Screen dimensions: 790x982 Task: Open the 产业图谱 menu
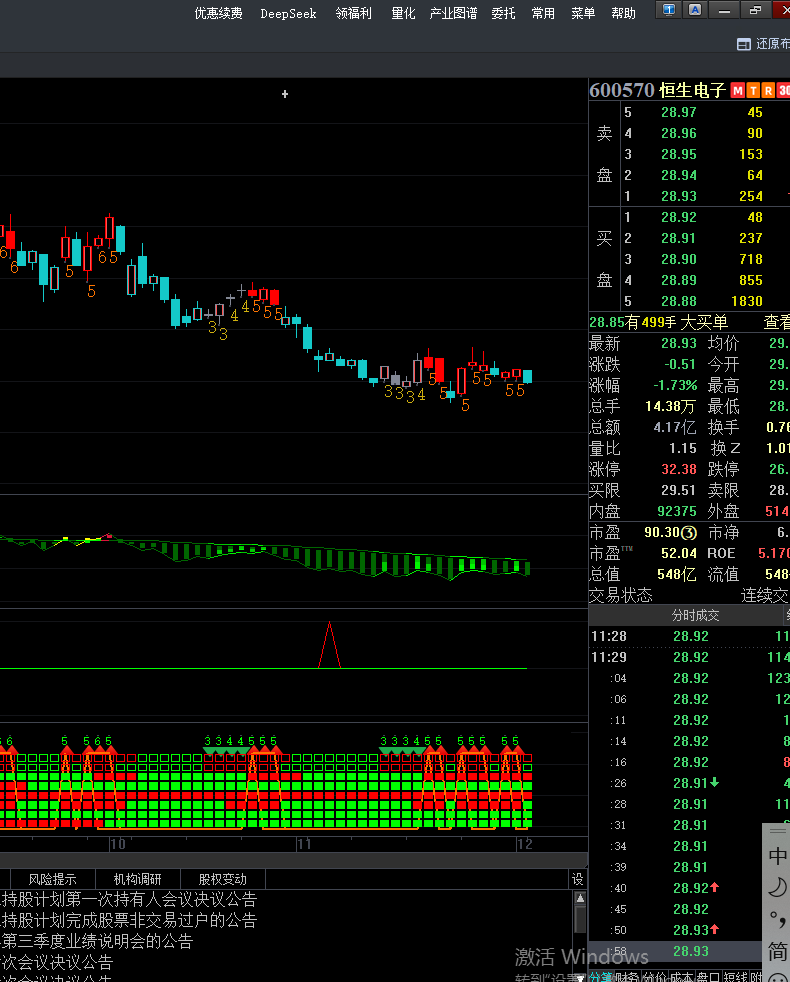point(453,13)
